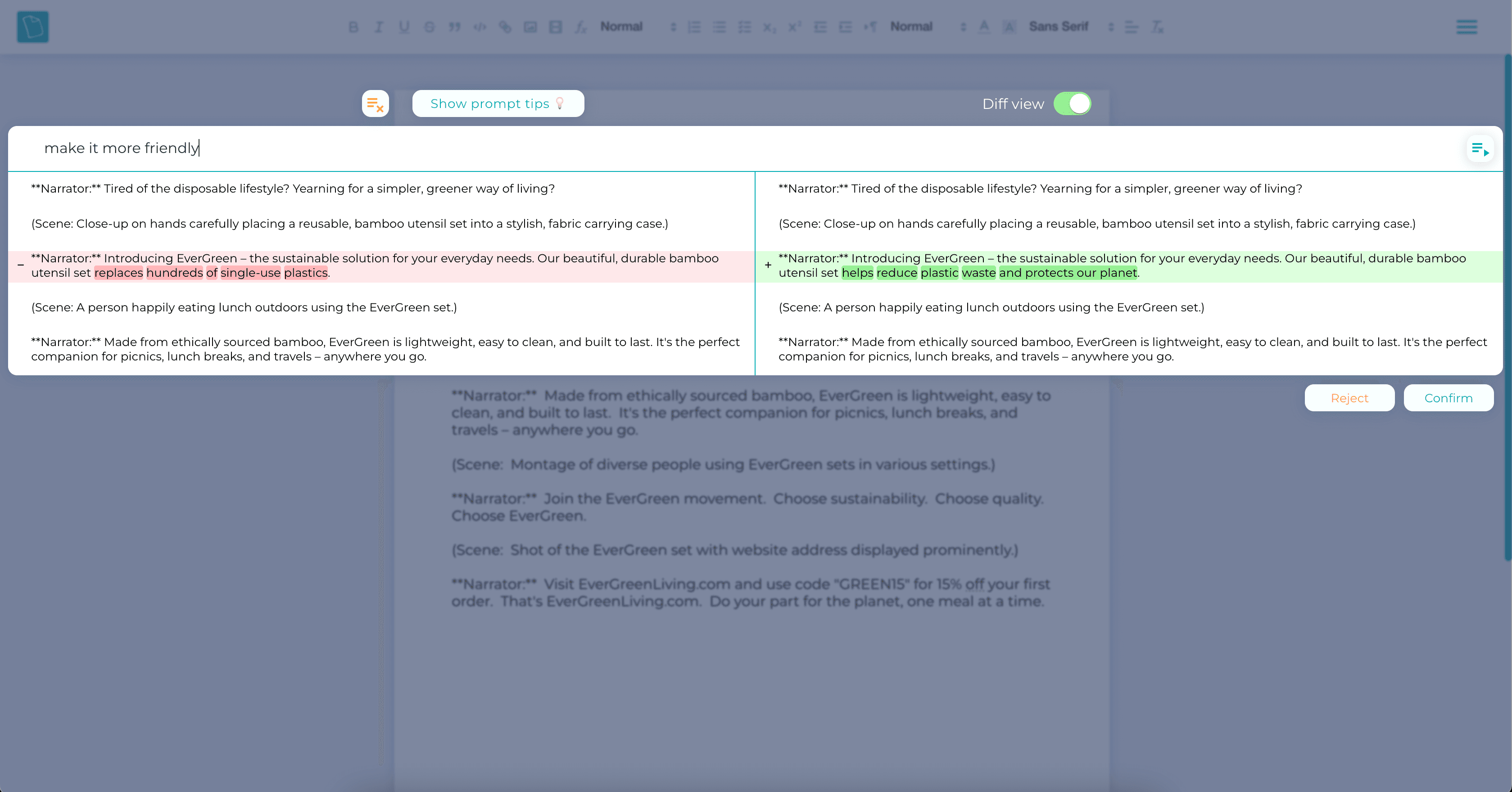Viewport: 1512px width, 792px height.
Task: Increase indent using the indent icon
Action: (846, 27)
